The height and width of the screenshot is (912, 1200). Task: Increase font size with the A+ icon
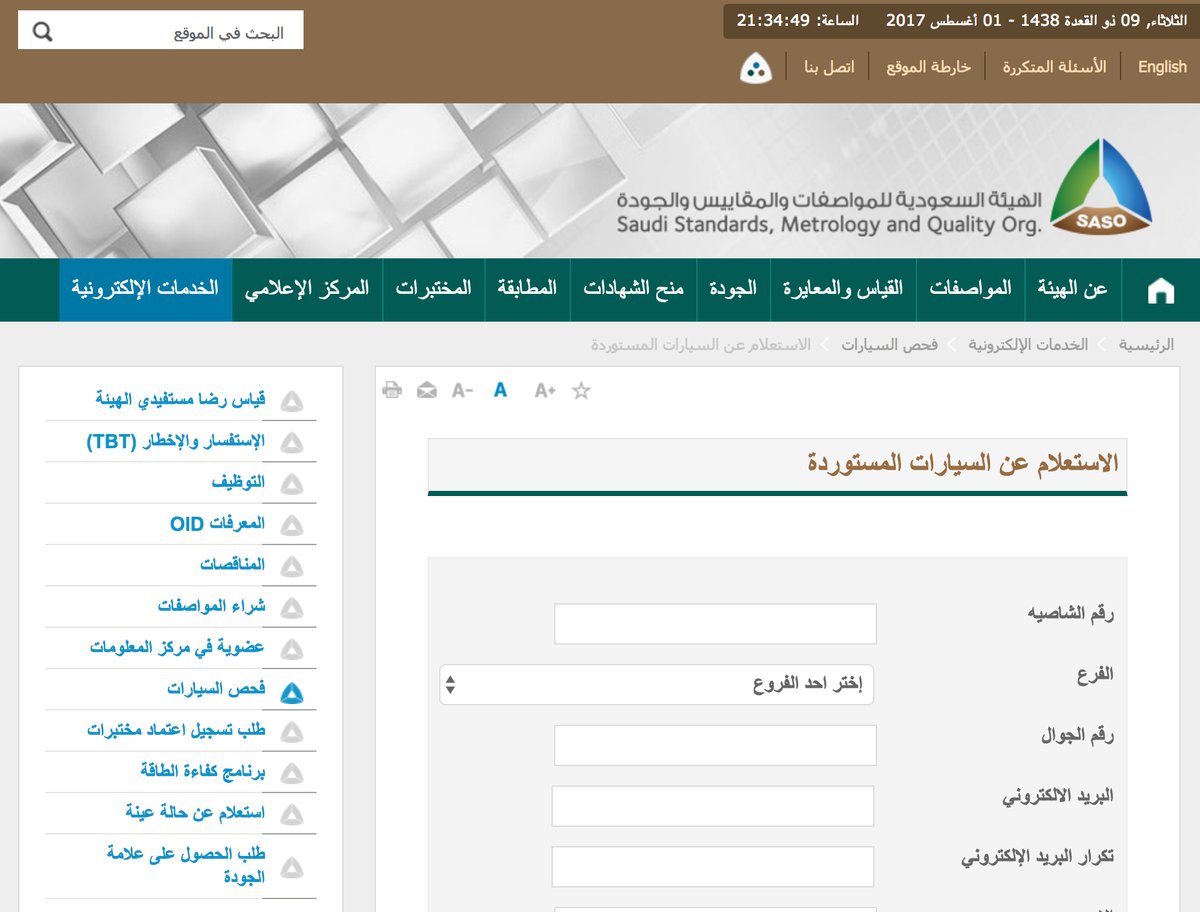544,390
